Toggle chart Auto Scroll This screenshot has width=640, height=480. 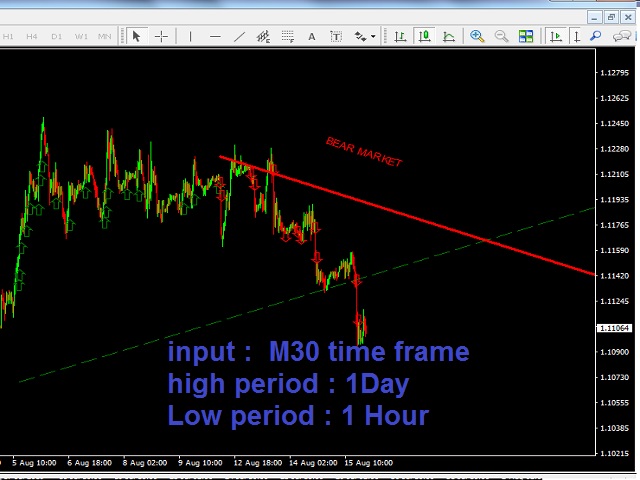[556, 36]
